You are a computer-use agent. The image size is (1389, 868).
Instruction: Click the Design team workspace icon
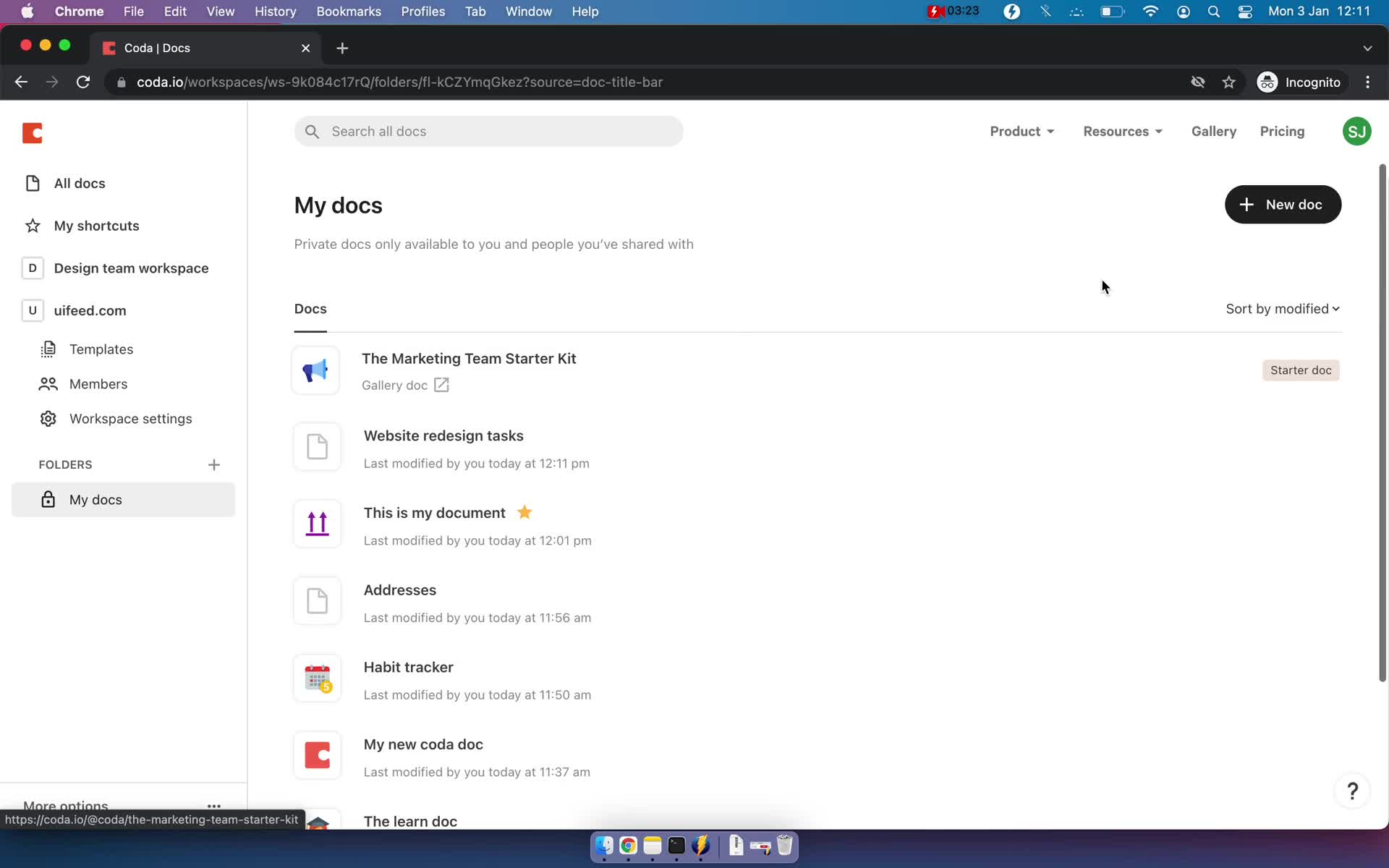(32, 267)
